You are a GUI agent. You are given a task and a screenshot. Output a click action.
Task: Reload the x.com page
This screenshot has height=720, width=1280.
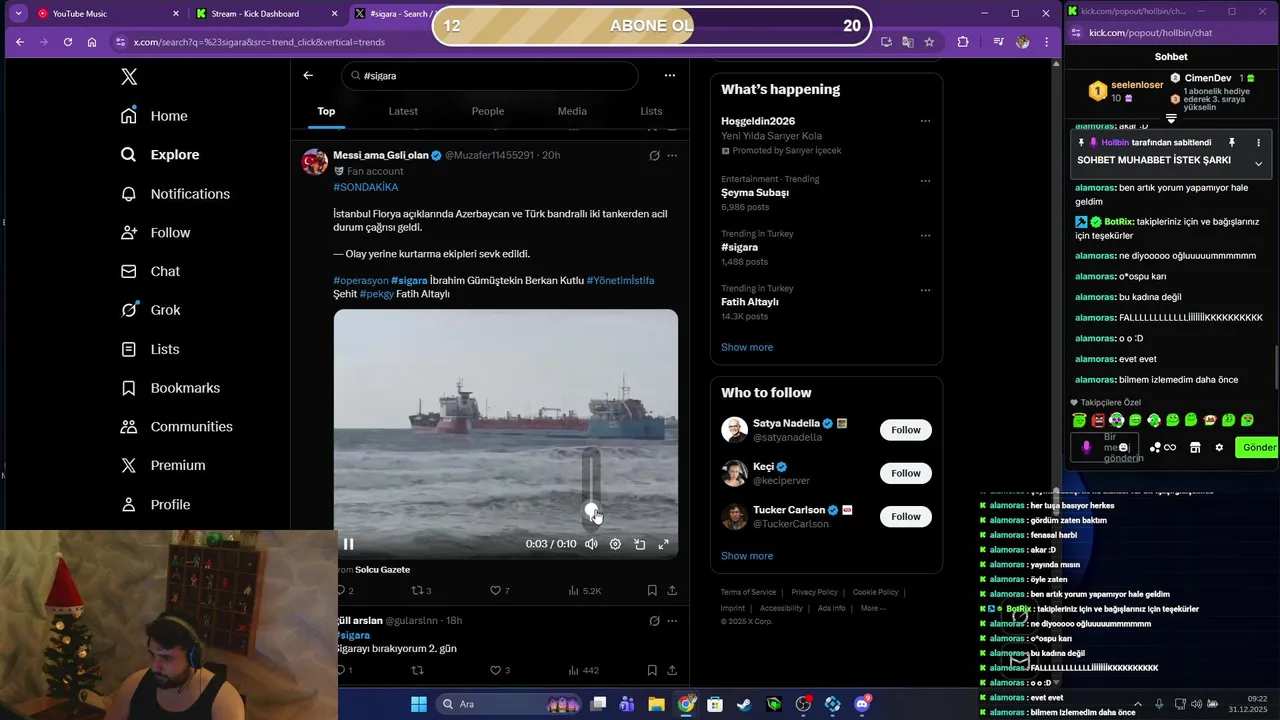(x=67, y=42)
